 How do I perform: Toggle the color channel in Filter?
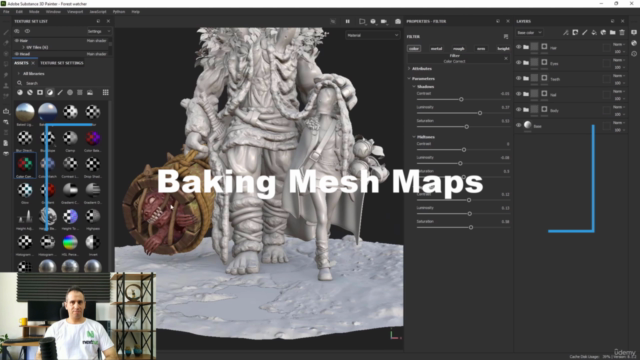pyautogui.click(x=414, y=49)
